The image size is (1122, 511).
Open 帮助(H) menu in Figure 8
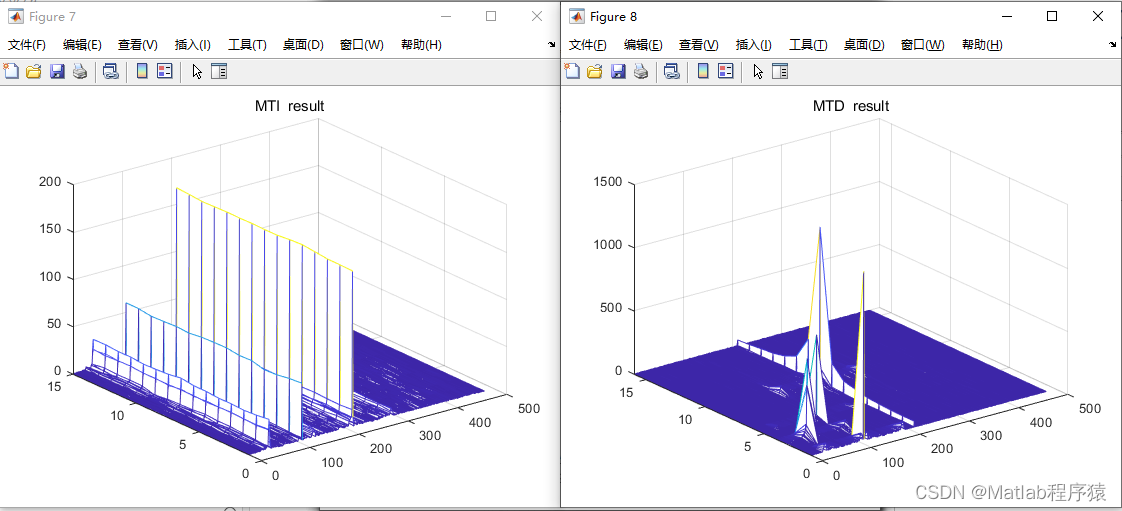[x=982, y=45]
